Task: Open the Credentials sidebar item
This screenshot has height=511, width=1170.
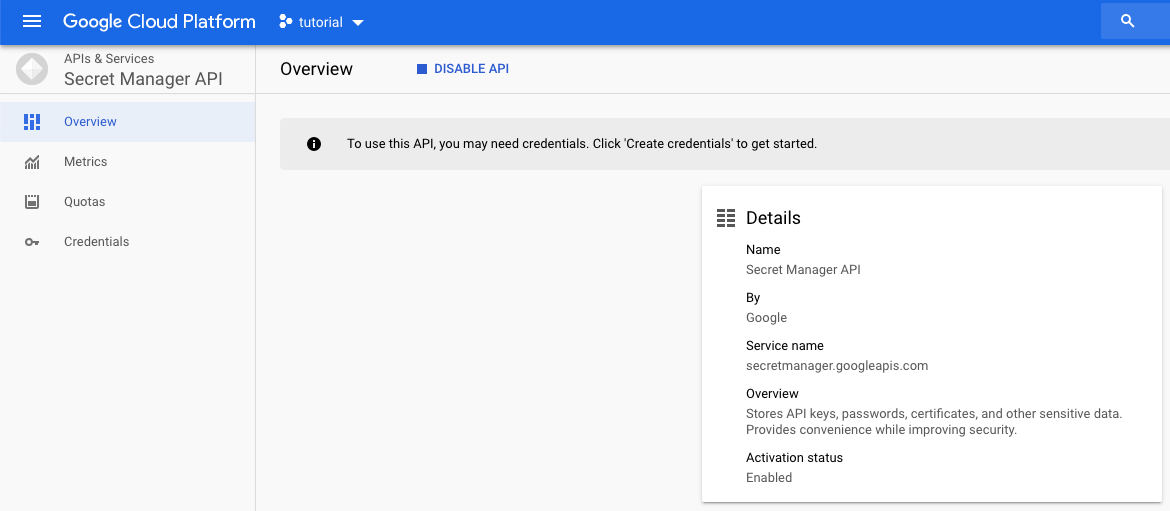Action: coord(128,242)
